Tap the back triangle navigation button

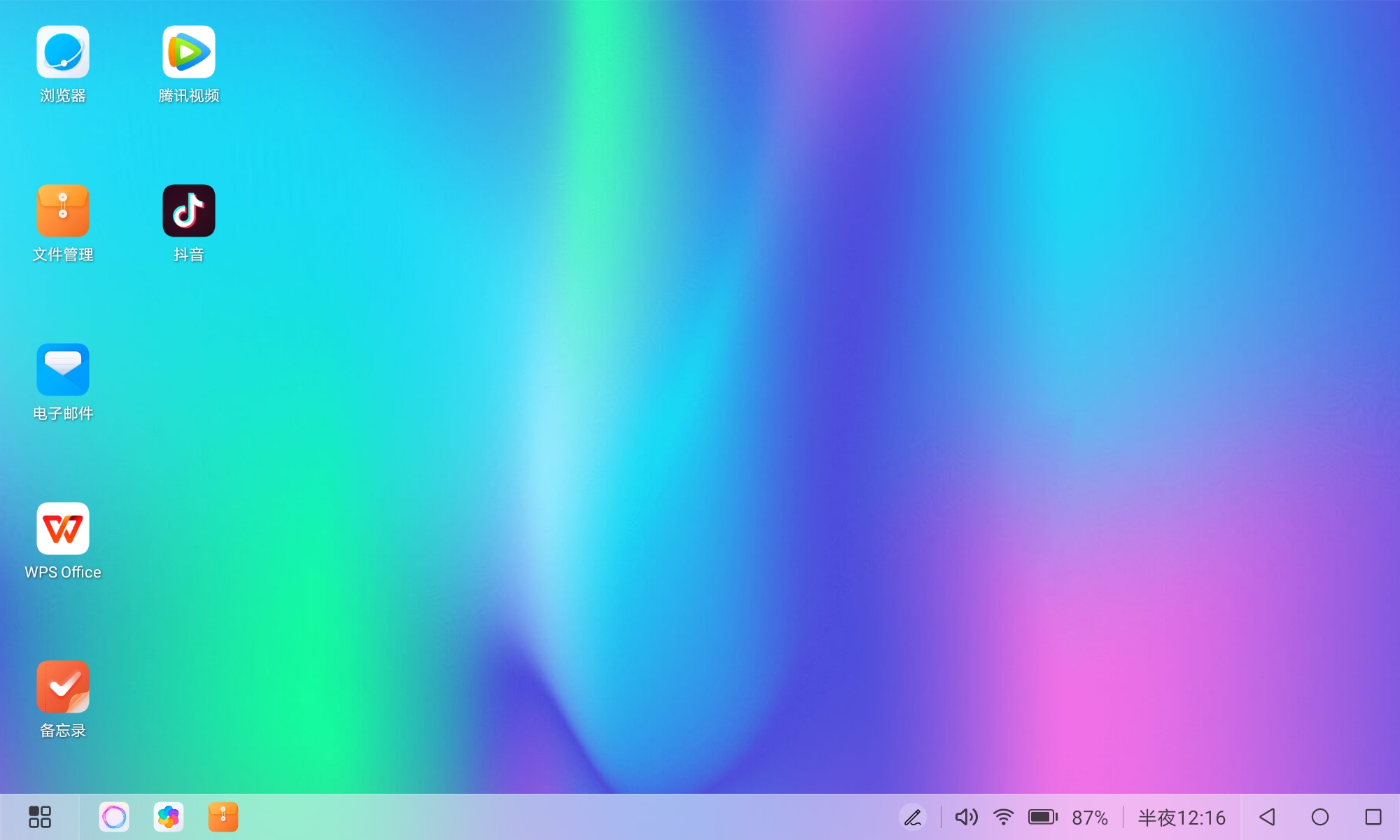point(1267,817)
